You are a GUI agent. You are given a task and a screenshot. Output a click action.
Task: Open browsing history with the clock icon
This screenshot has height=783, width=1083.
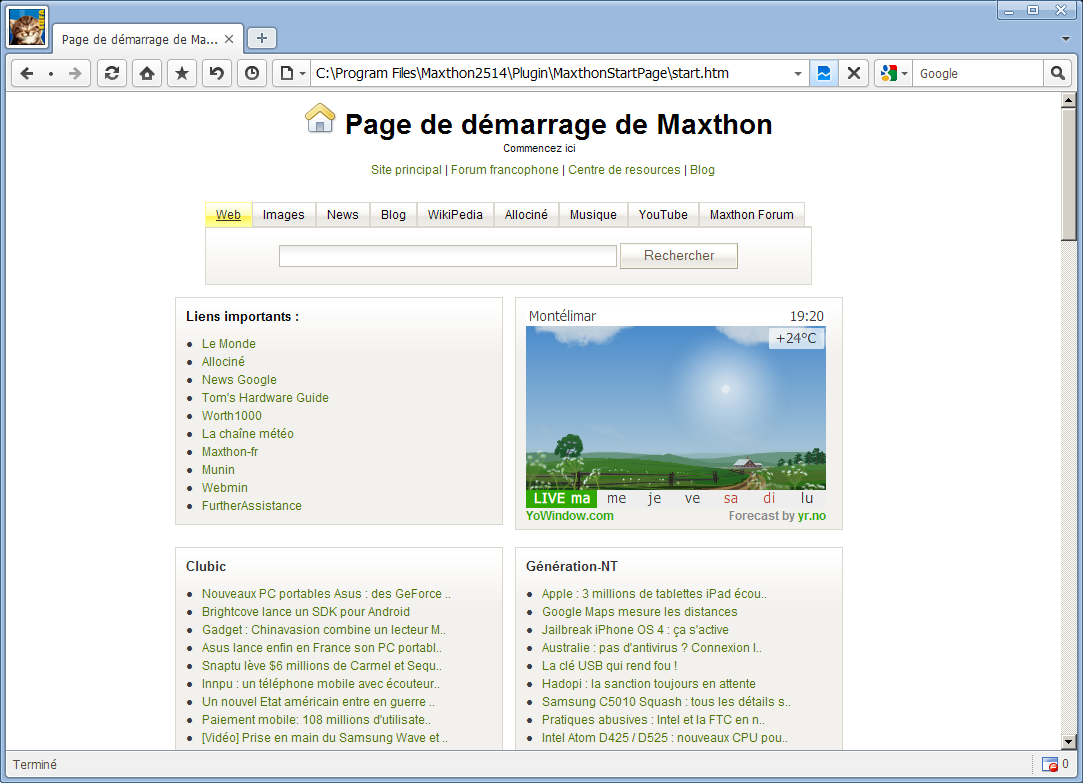(x=252, y=73)
